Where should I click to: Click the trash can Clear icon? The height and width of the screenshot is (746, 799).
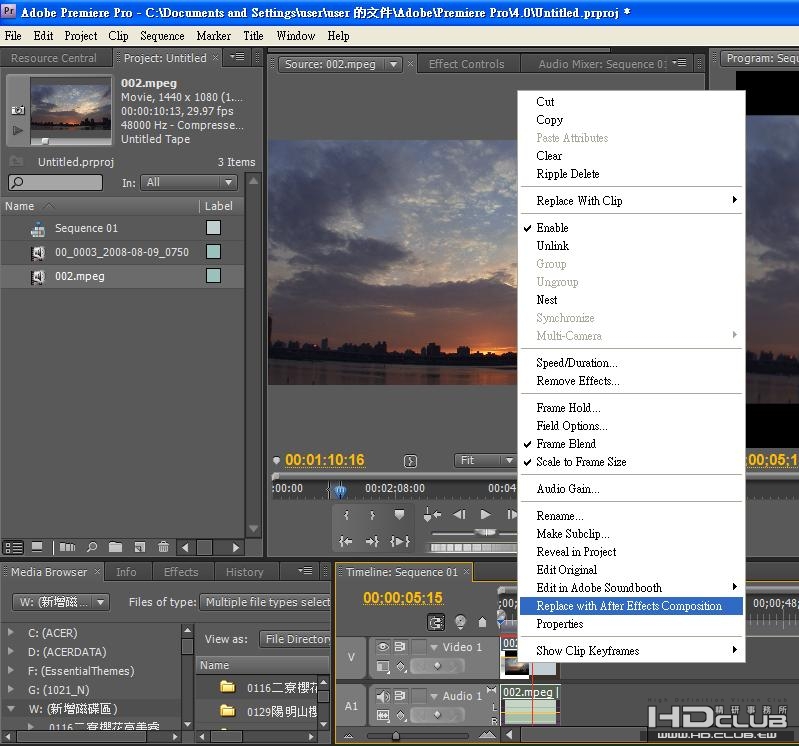(163, 547)
